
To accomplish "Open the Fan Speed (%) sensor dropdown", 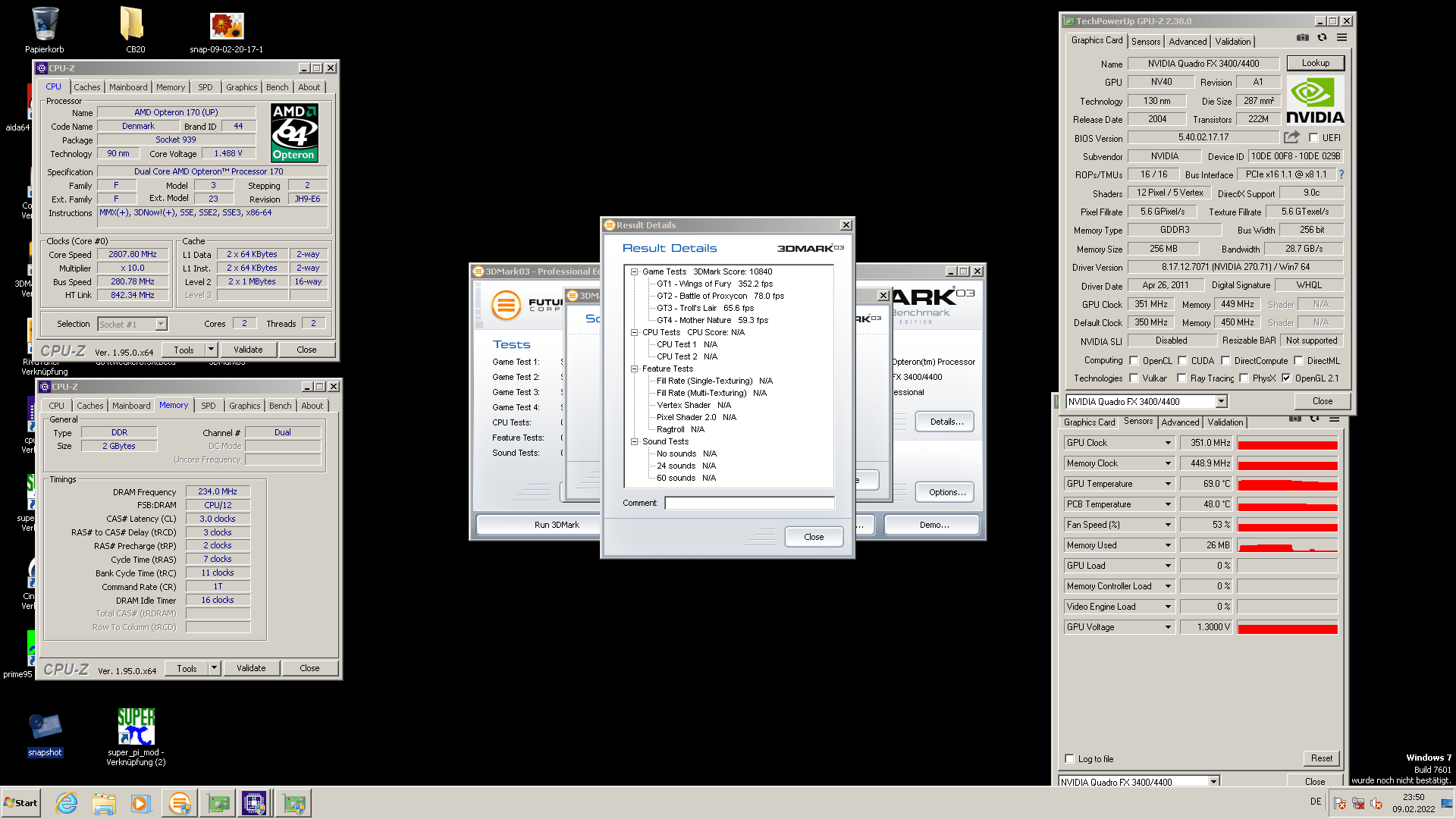I will 1168,525.
